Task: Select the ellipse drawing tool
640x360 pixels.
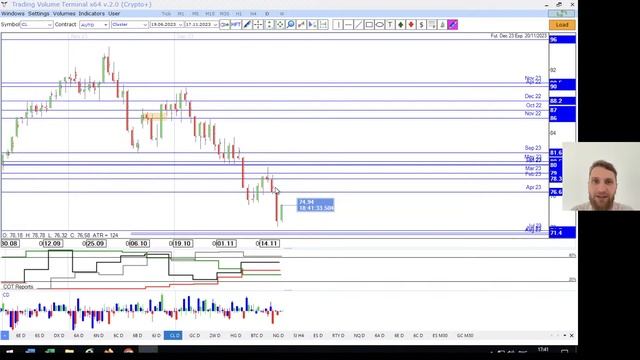Action: (x=380, y=25)
